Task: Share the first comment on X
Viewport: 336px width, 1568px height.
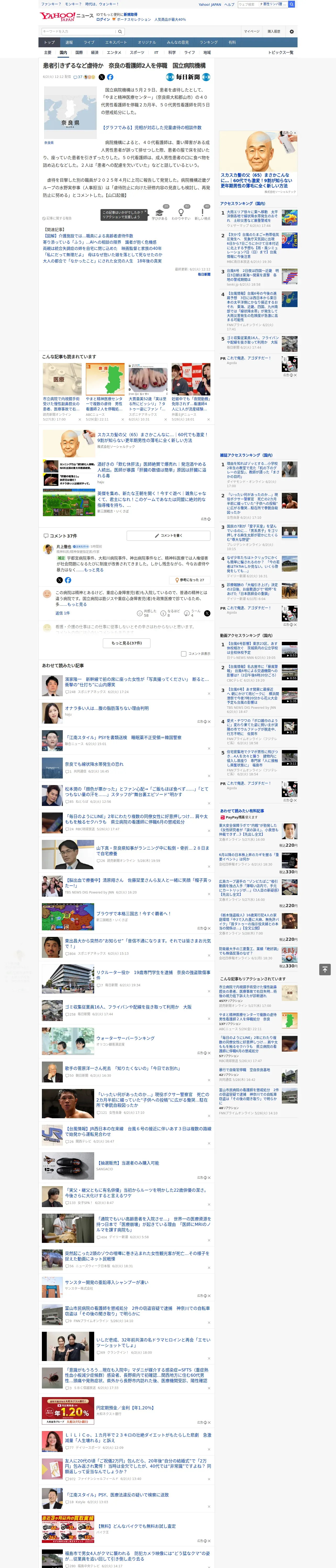Action: 60,580
